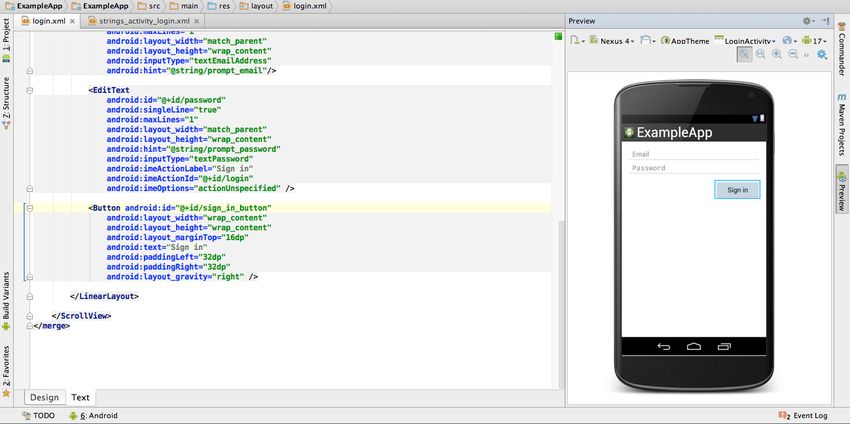
Task: Open the screen orientation dropdown in Preview
Action: [x=648, y=41]
